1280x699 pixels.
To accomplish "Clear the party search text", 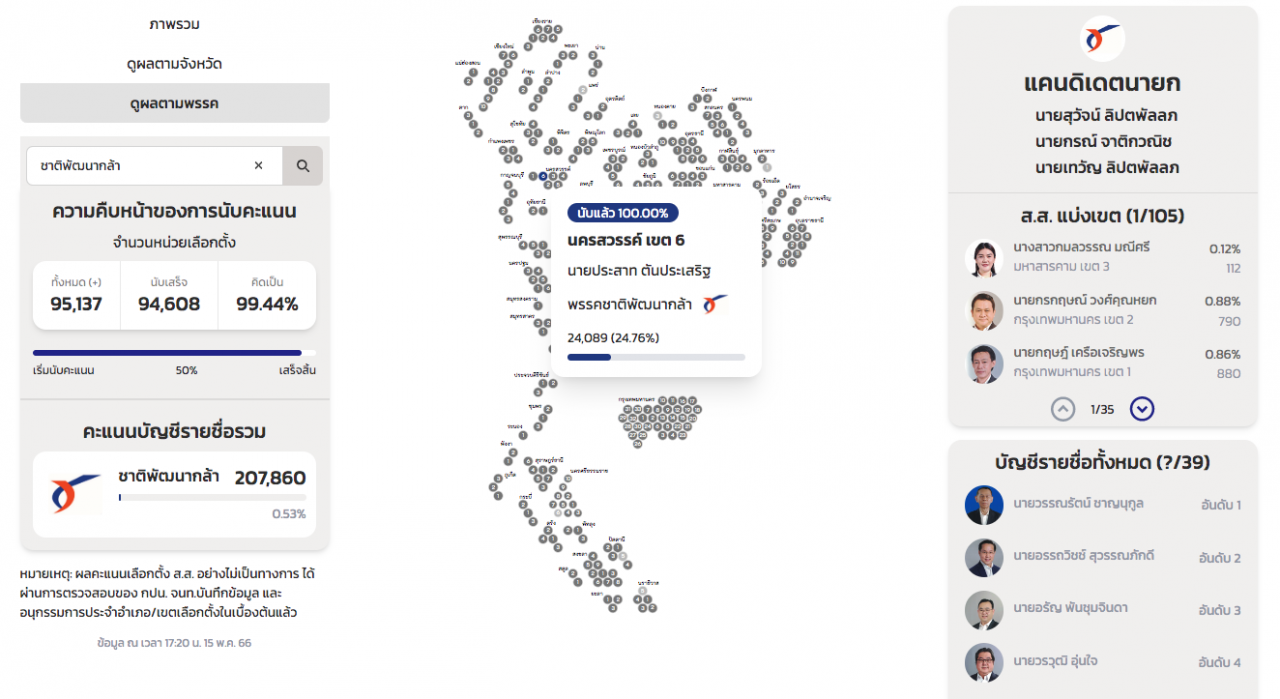I will pyautogui.click(x=258, y=166).
